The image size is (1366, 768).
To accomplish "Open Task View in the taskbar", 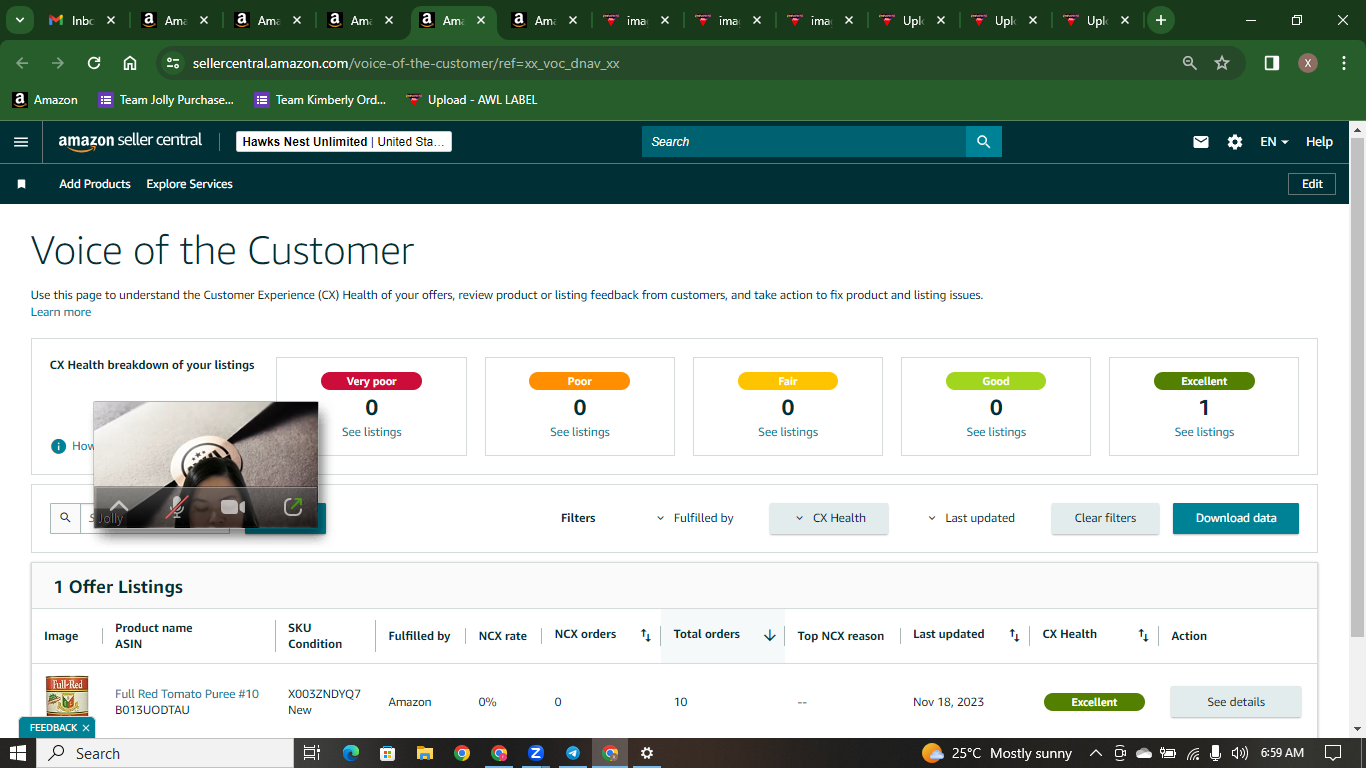I will click(311, 753).
